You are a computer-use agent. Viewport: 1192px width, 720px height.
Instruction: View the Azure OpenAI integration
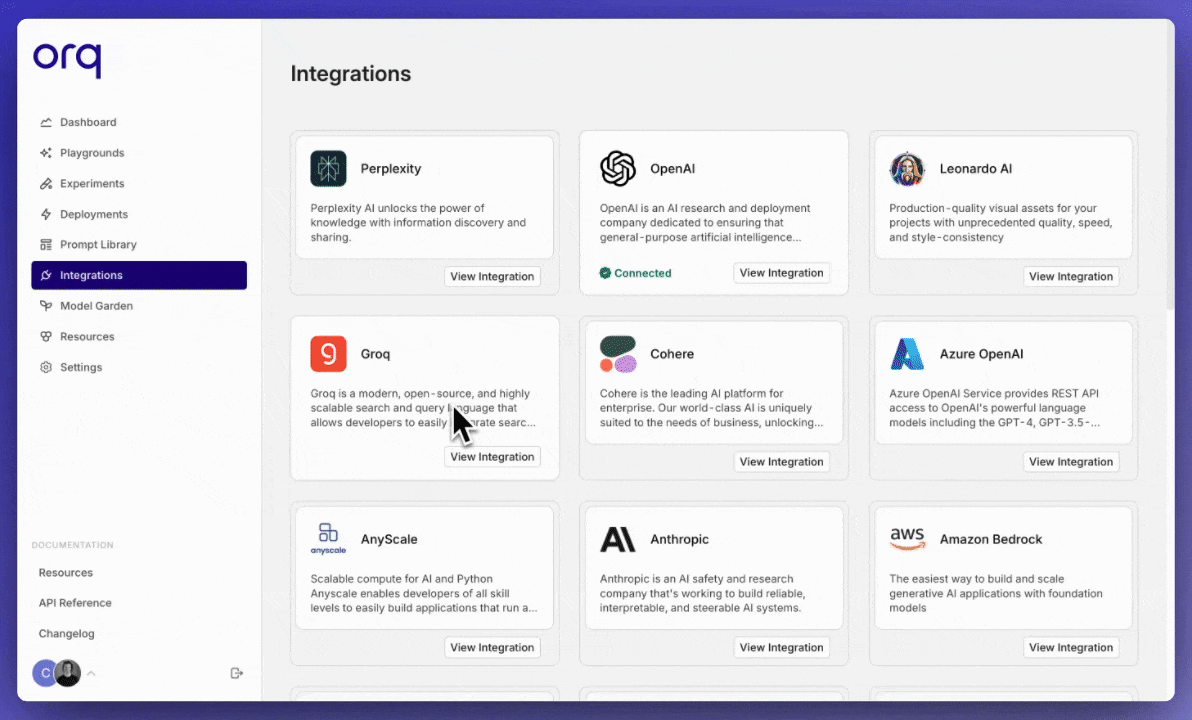(x=1070, y=461)
